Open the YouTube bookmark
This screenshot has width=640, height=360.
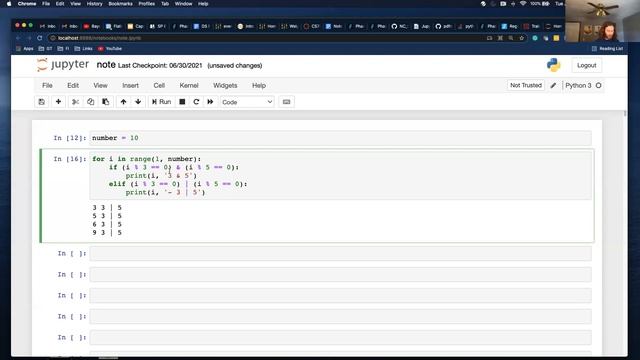tap(110, 49)
